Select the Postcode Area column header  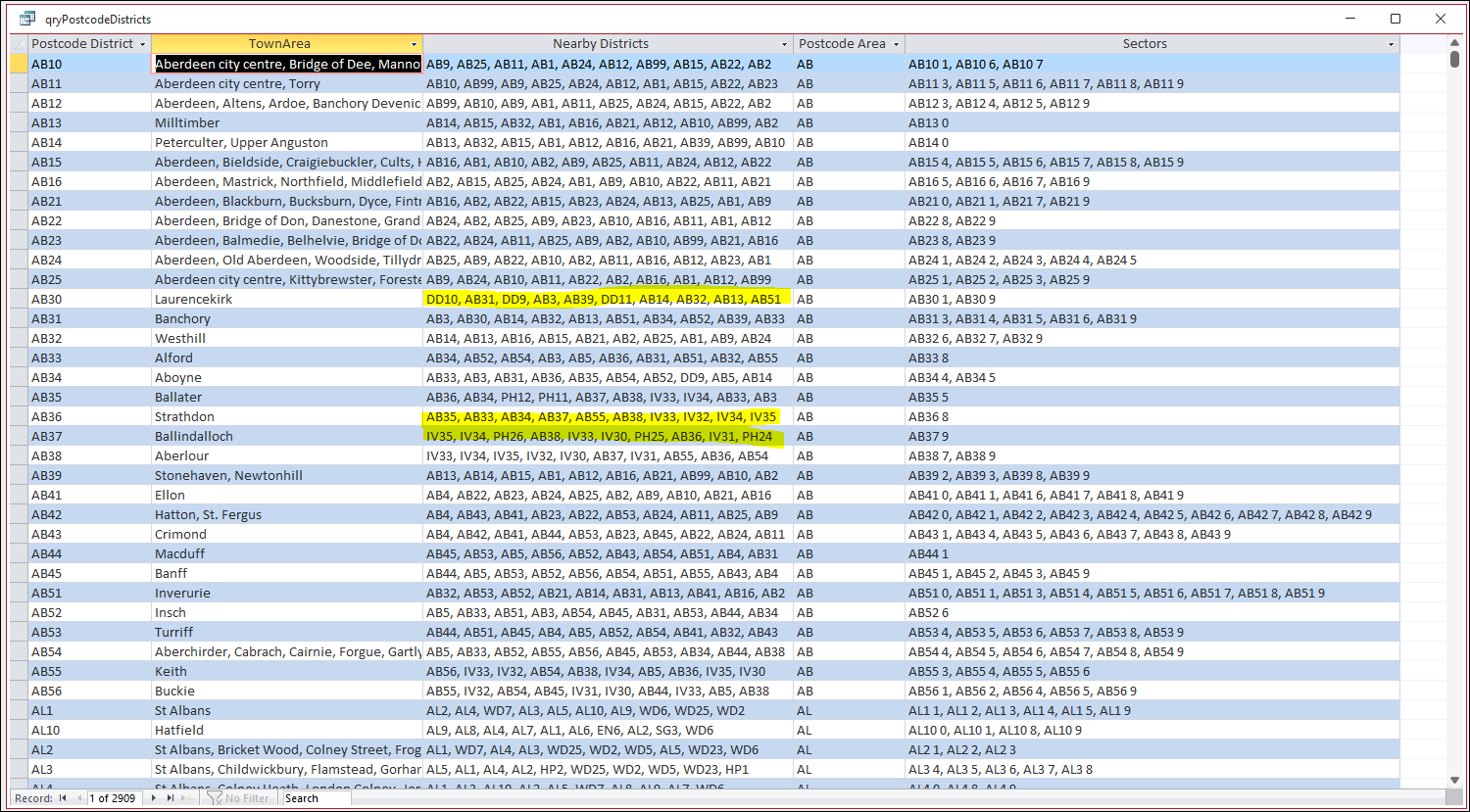tap(842, 44)
